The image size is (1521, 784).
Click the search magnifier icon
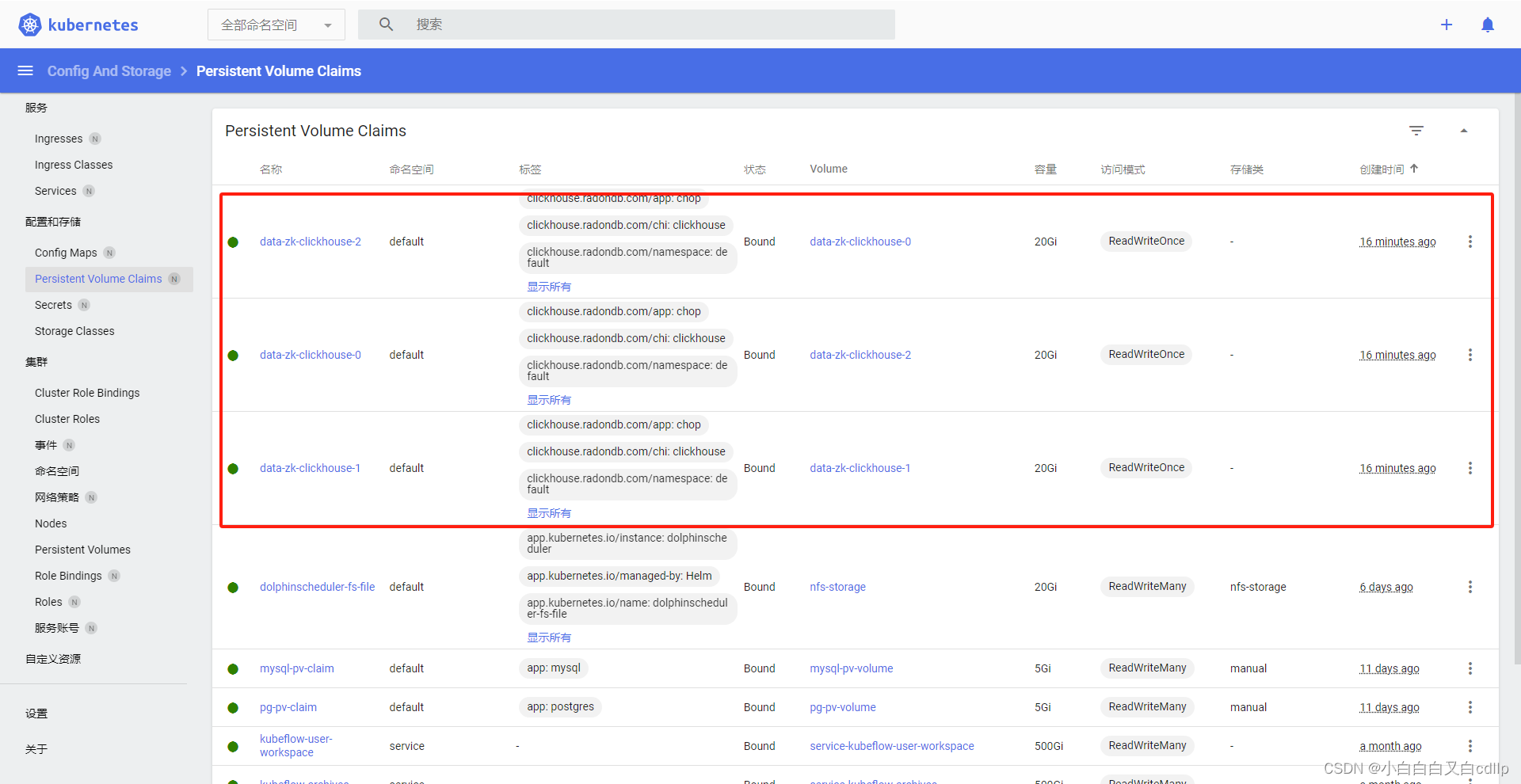click(x=386, y=25)
